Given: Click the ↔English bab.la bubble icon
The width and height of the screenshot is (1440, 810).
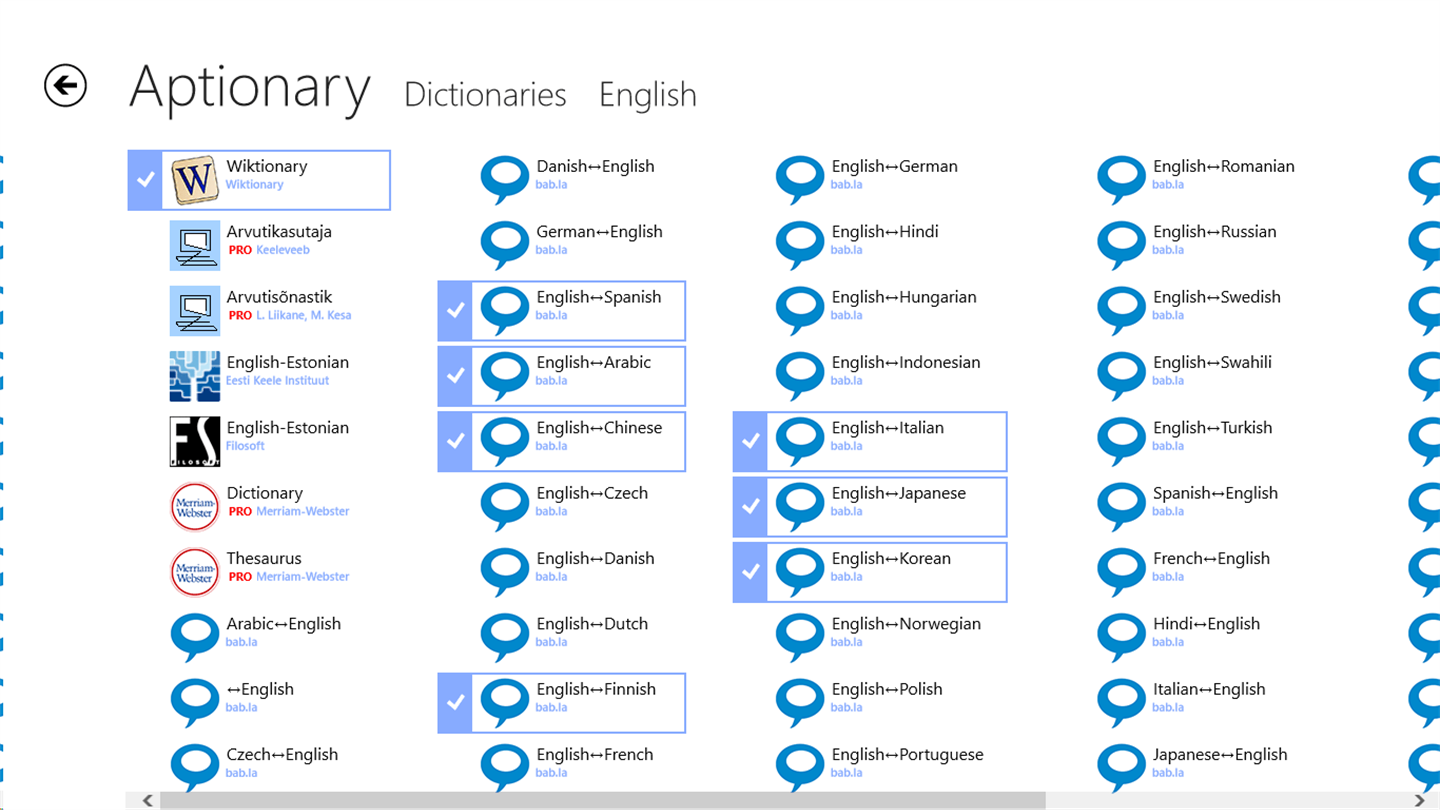Looking at the screenshot, I should pos(195,703).
